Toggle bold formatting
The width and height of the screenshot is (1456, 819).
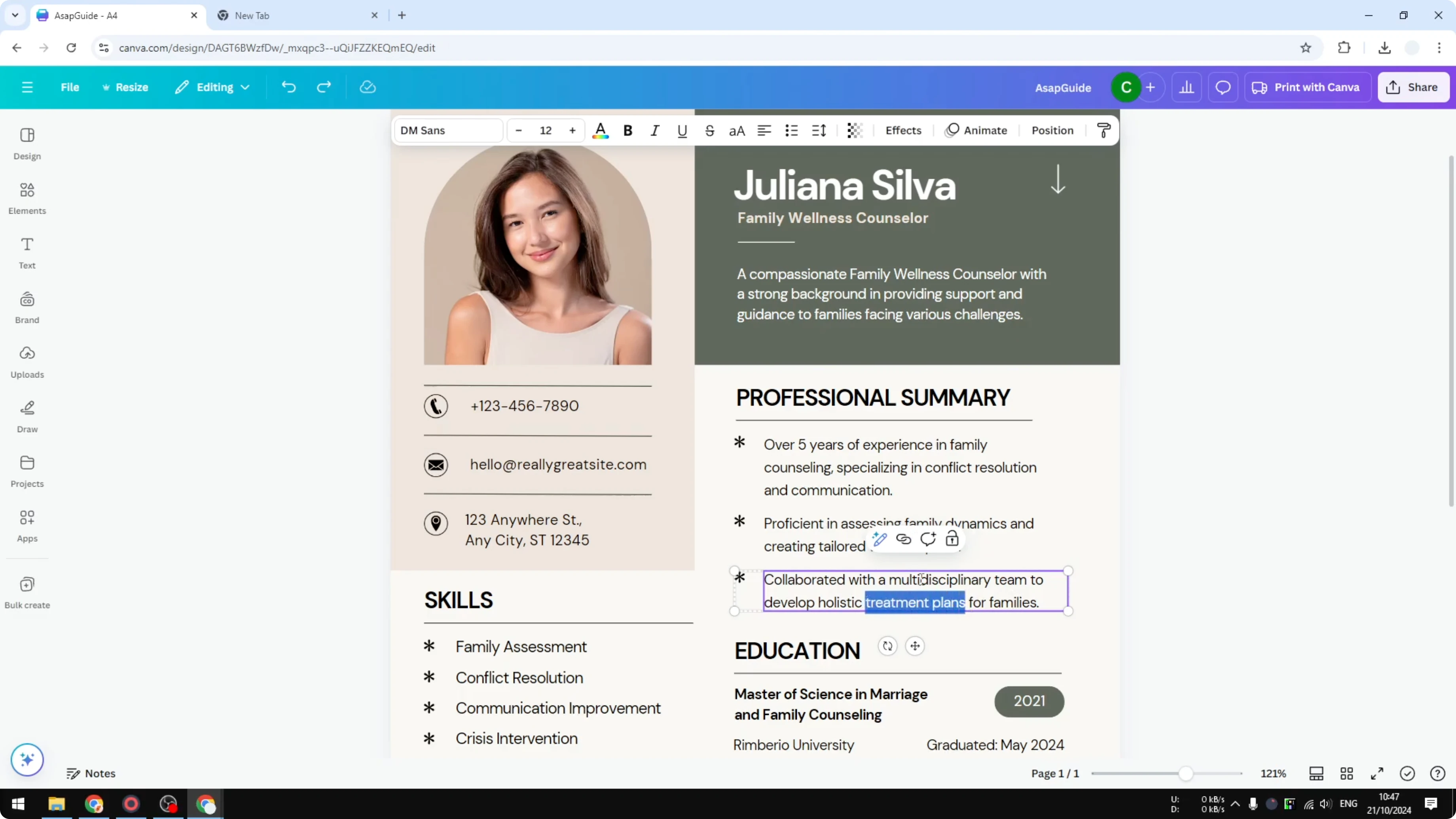tap(628, 131)
